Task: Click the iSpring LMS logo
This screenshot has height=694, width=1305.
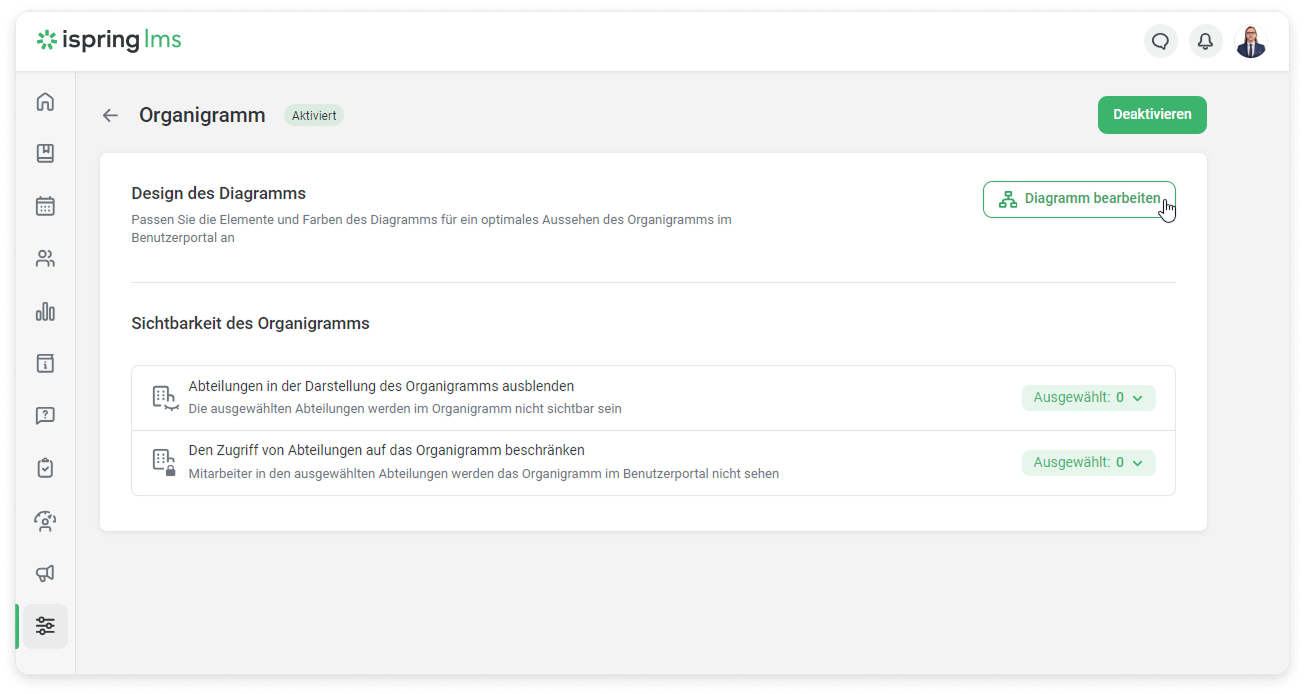Action: tap(109, 40)
